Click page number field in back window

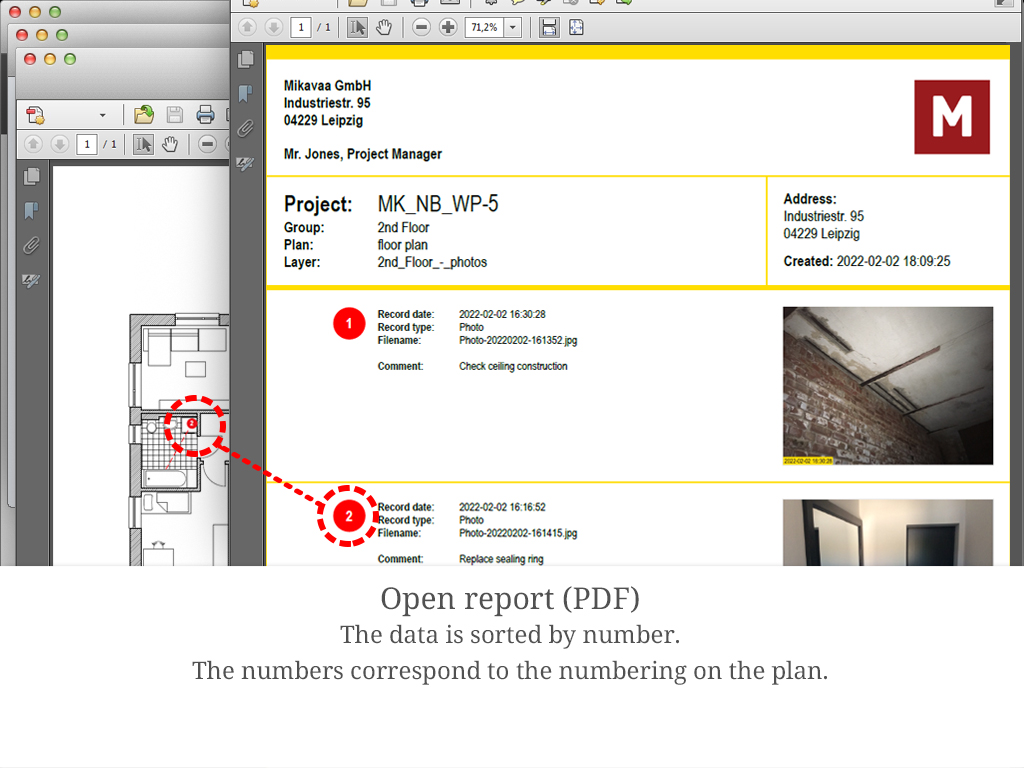87,144
